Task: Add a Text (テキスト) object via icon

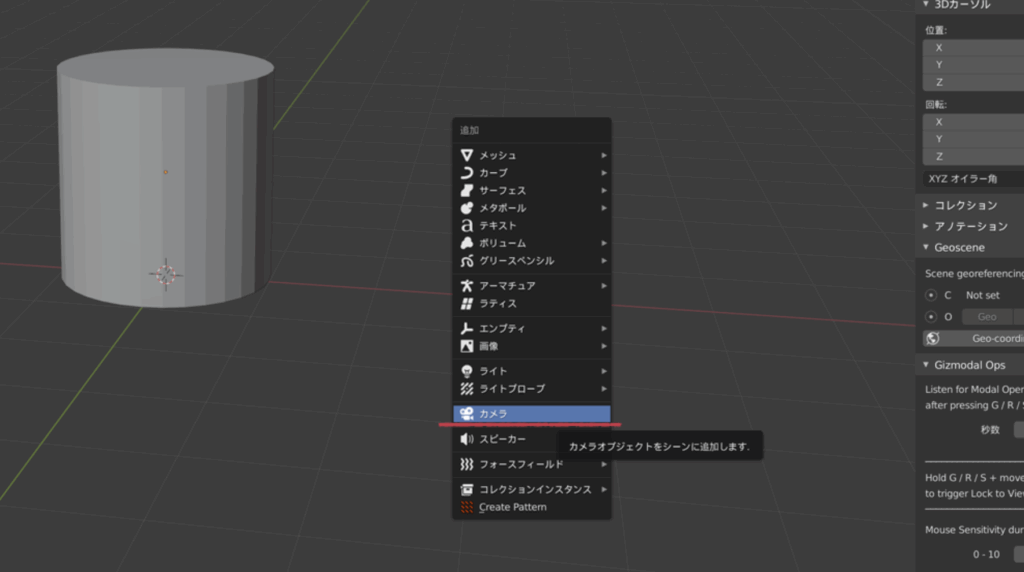Action: [x=467, y=226]
